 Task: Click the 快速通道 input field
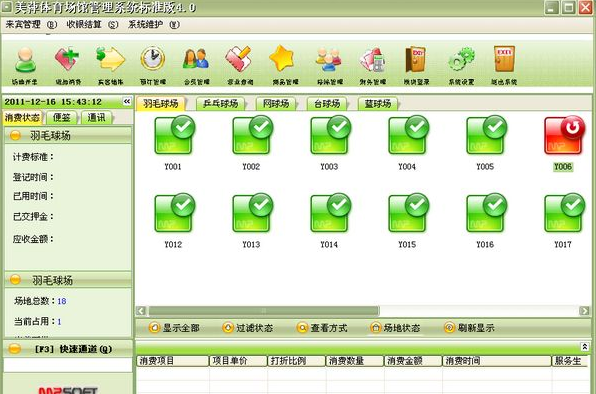click(68, 365)
